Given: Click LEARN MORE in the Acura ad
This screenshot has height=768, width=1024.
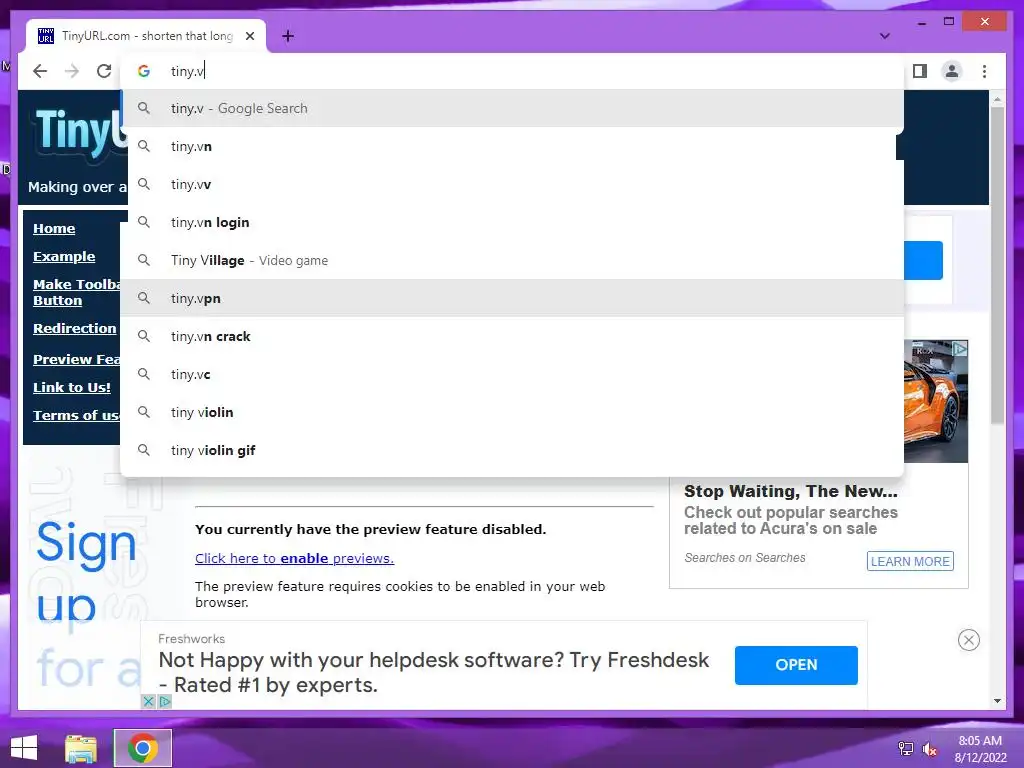Looking at the screenshot, I should click(910, 562).
